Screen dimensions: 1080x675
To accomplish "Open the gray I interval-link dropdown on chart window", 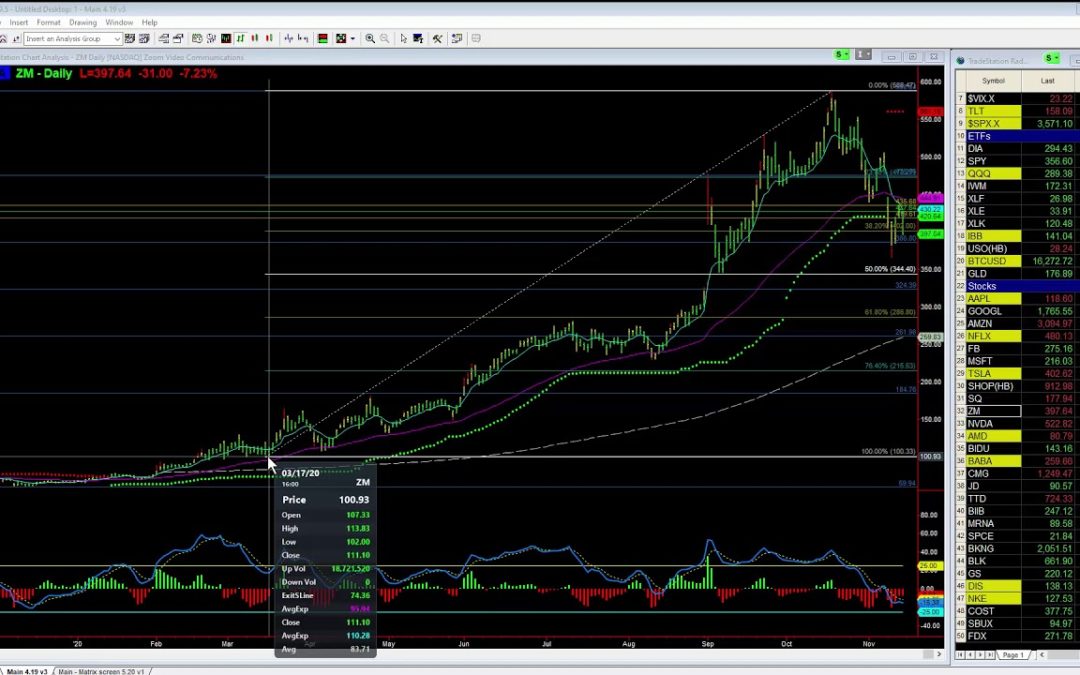I will 863,55.
